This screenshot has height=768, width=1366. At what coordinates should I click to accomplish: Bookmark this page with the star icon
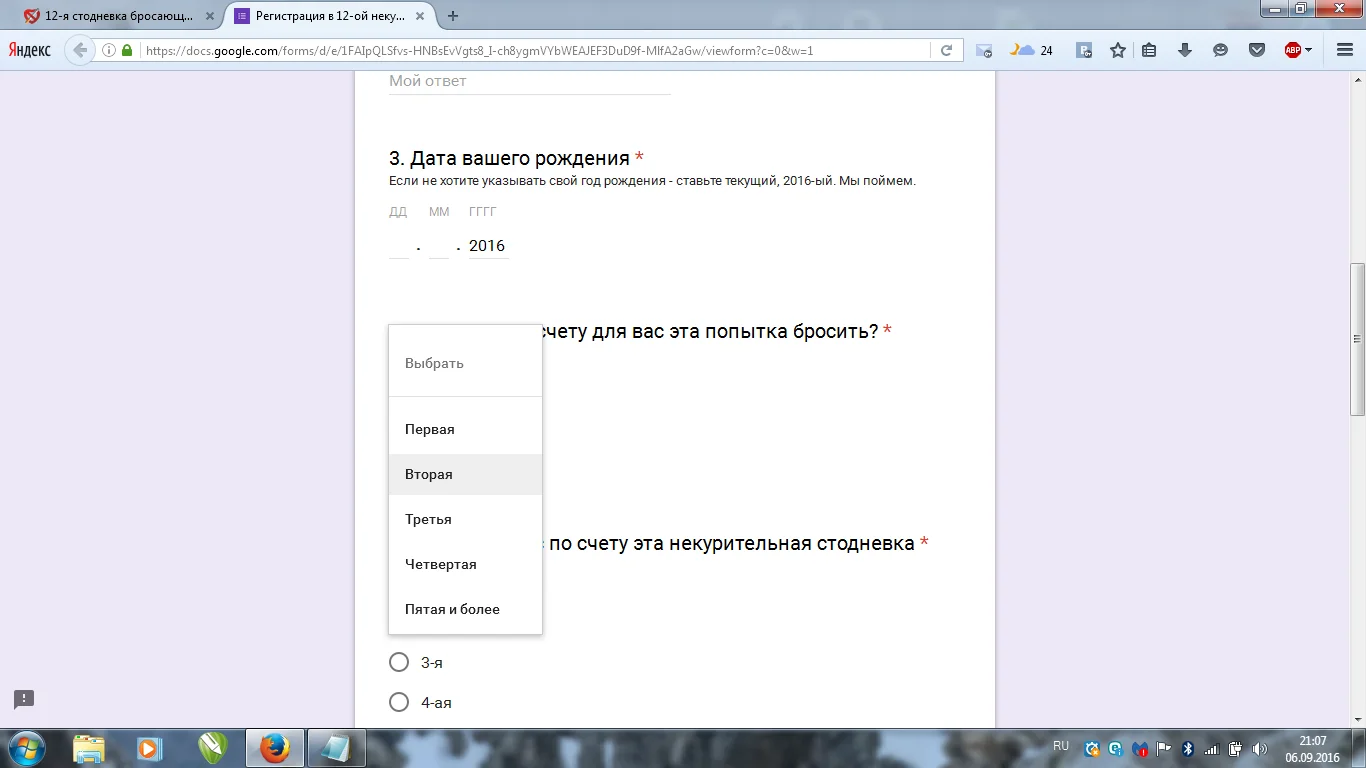[x=1118, y=50]
